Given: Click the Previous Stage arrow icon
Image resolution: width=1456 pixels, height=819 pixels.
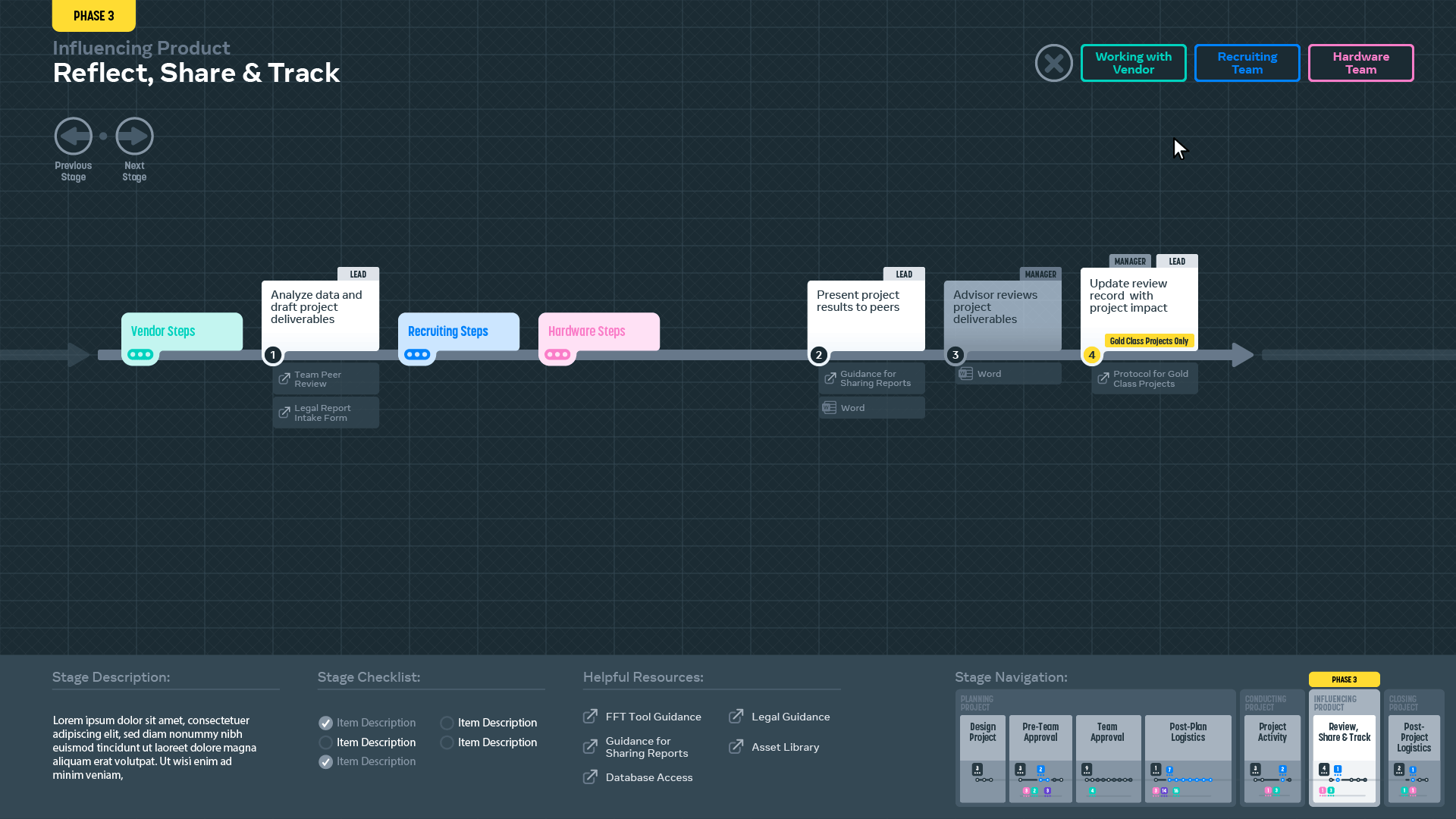Looking at the screenshot, I should 74,136.
